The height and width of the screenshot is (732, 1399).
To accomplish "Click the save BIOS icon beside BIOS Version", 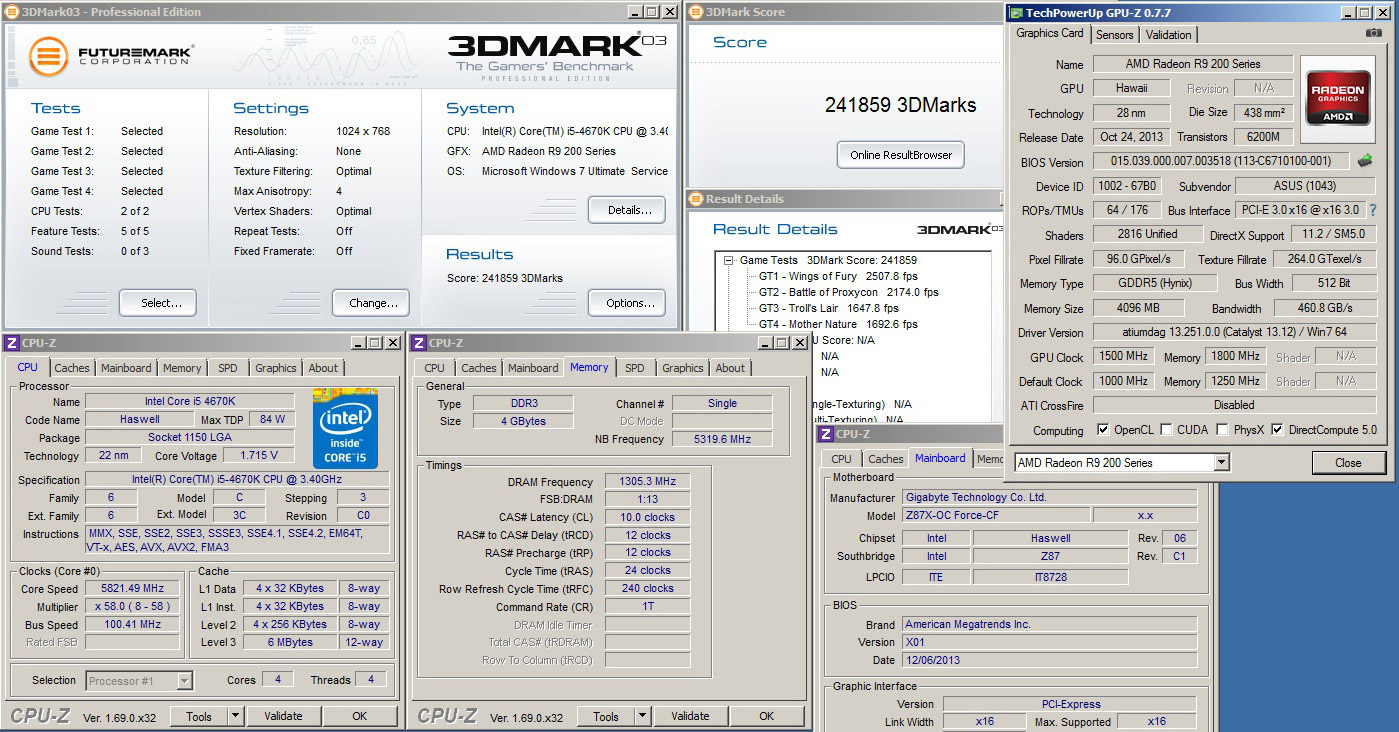I will [x=1364, y=161].
